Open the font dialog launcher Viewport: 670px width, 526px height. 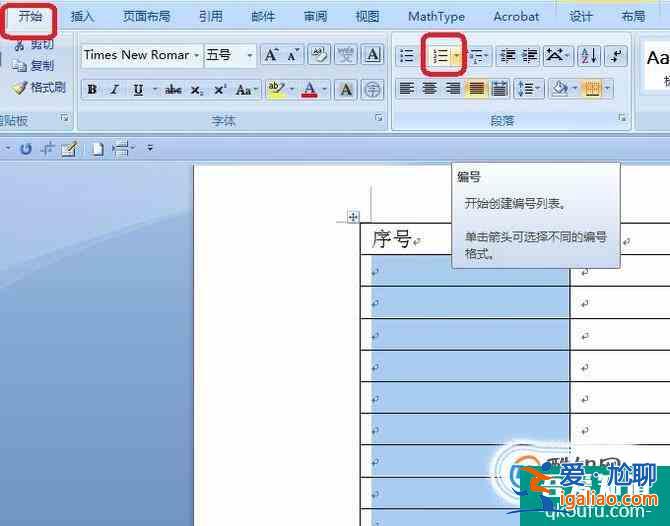click(379, 118)
